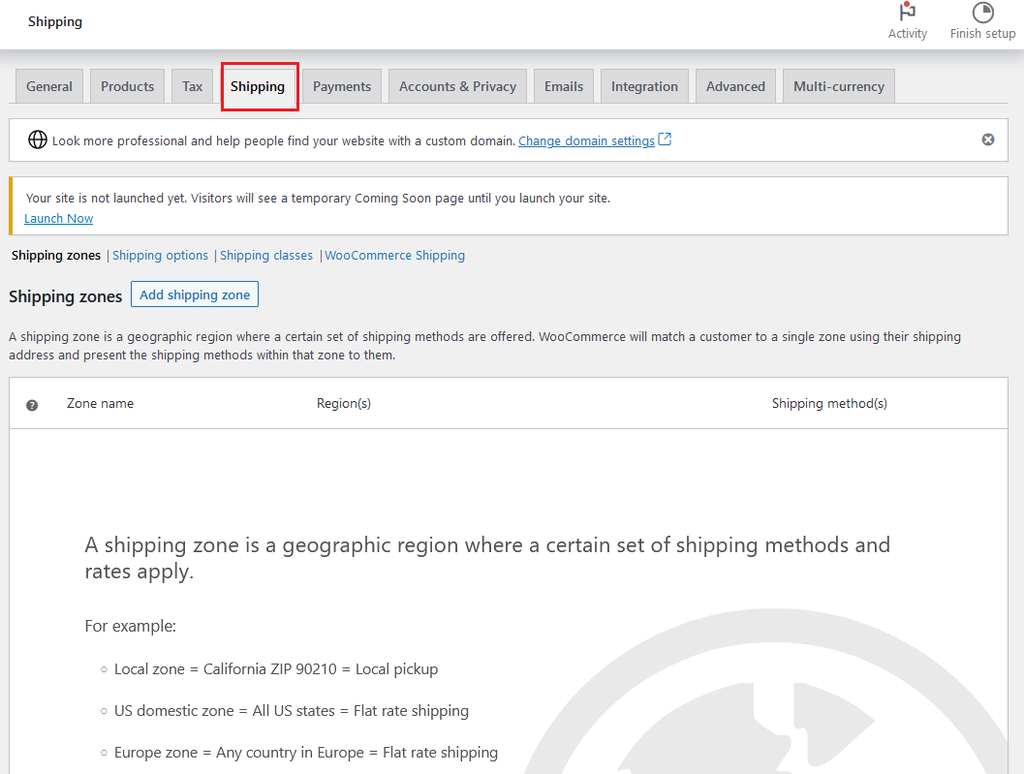Open the Shipping classes section link

(266, 256)
